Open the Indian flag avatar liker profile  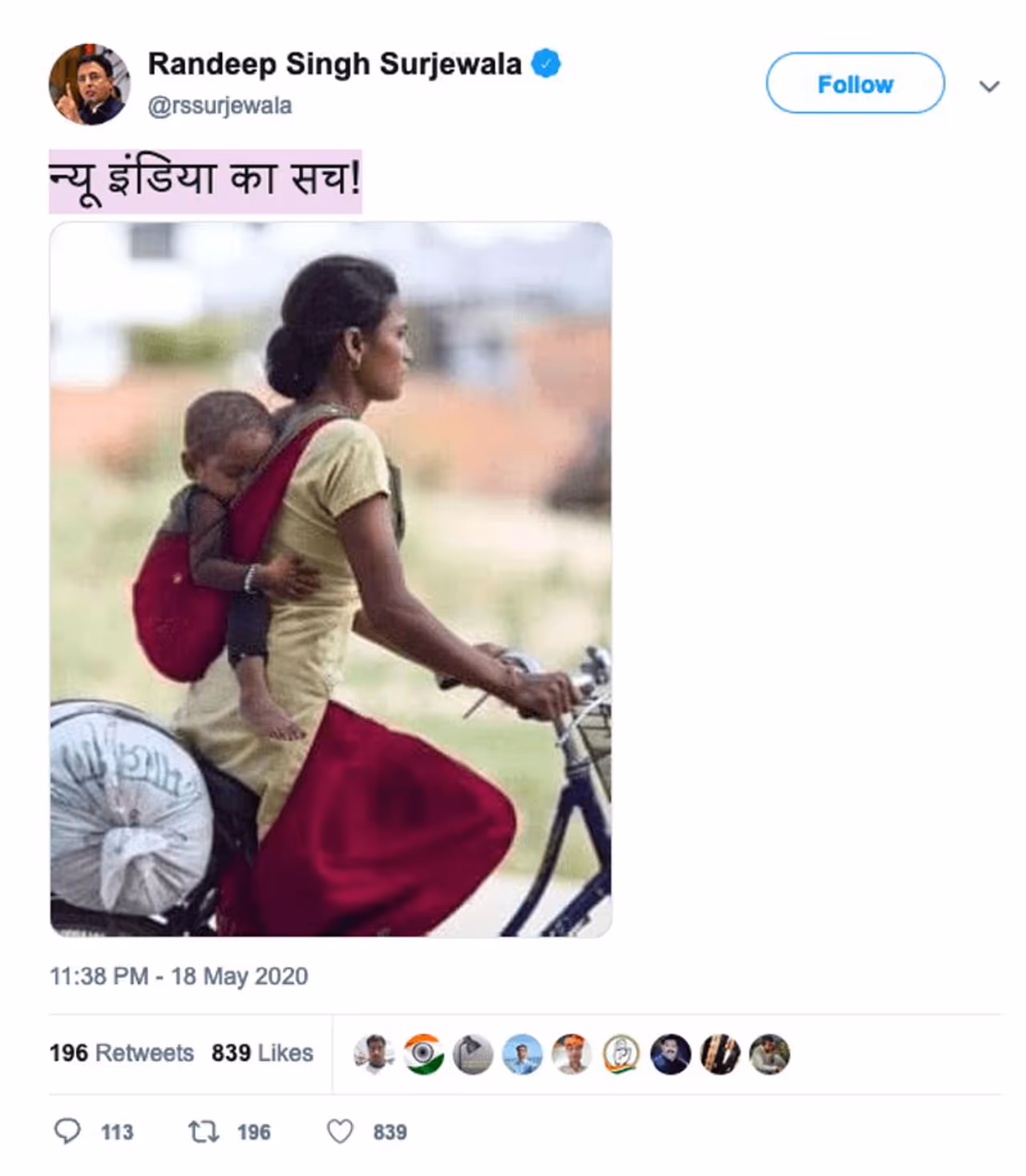pos(423,1053)
